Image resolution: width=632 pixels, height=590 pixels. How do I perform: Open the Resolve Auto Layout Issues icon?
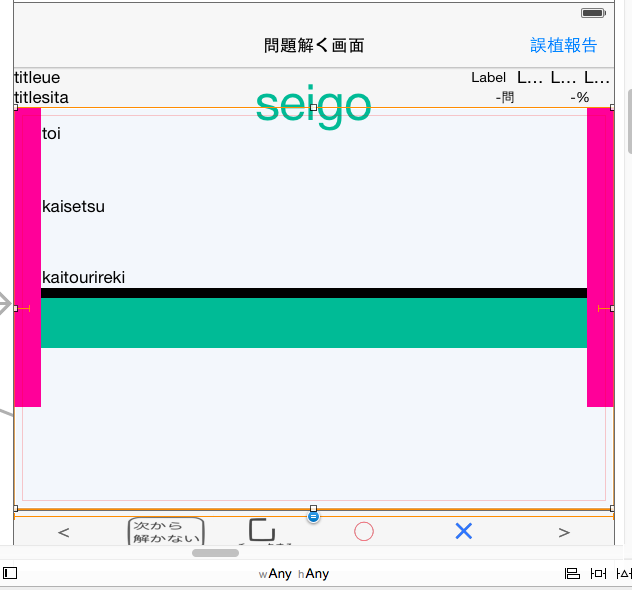624,573
